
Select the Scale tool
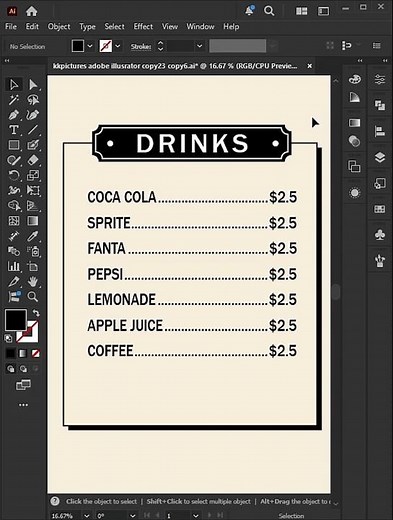pos(33,175)
